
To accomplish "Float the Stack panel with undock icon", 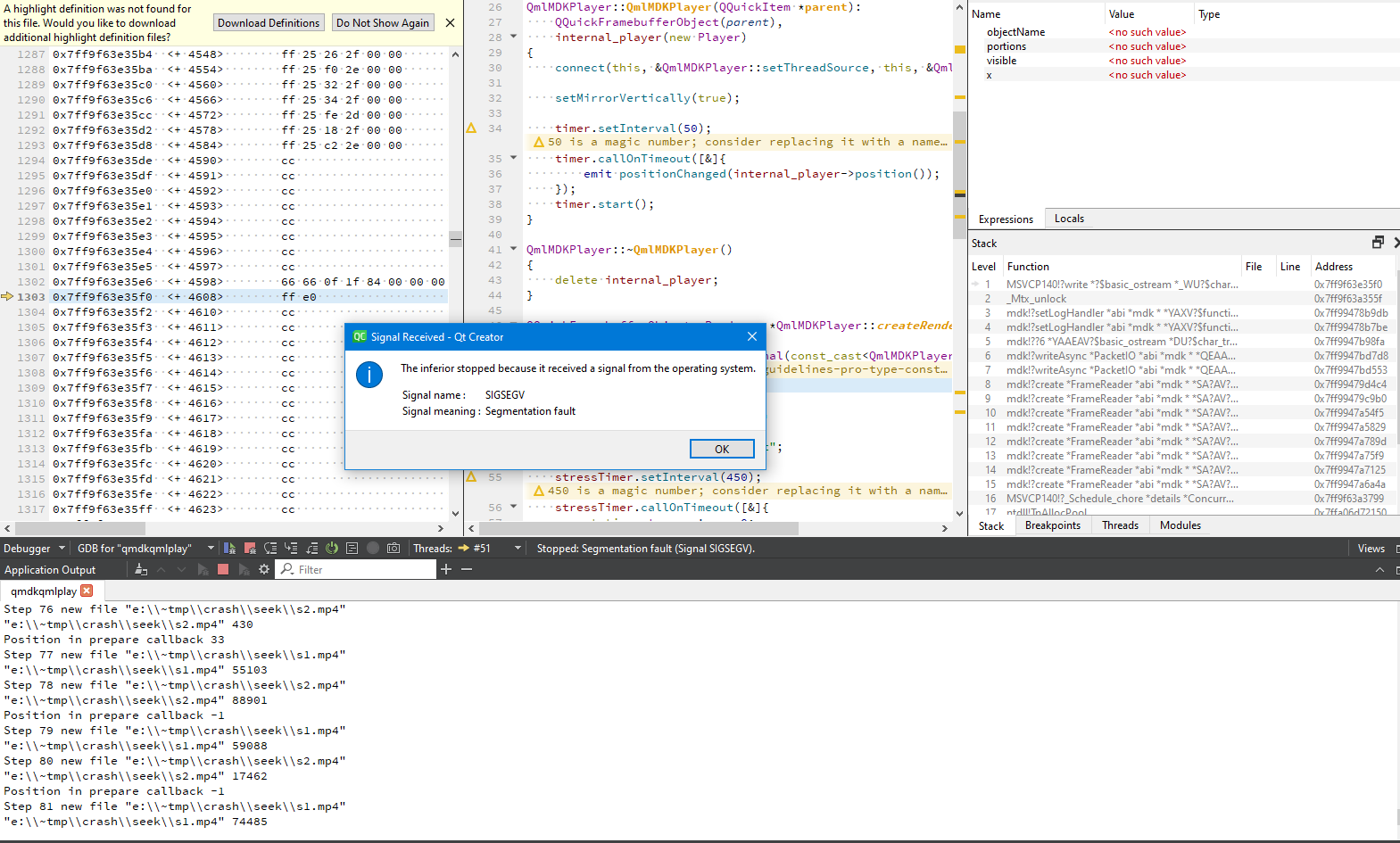I will 1378,243.
